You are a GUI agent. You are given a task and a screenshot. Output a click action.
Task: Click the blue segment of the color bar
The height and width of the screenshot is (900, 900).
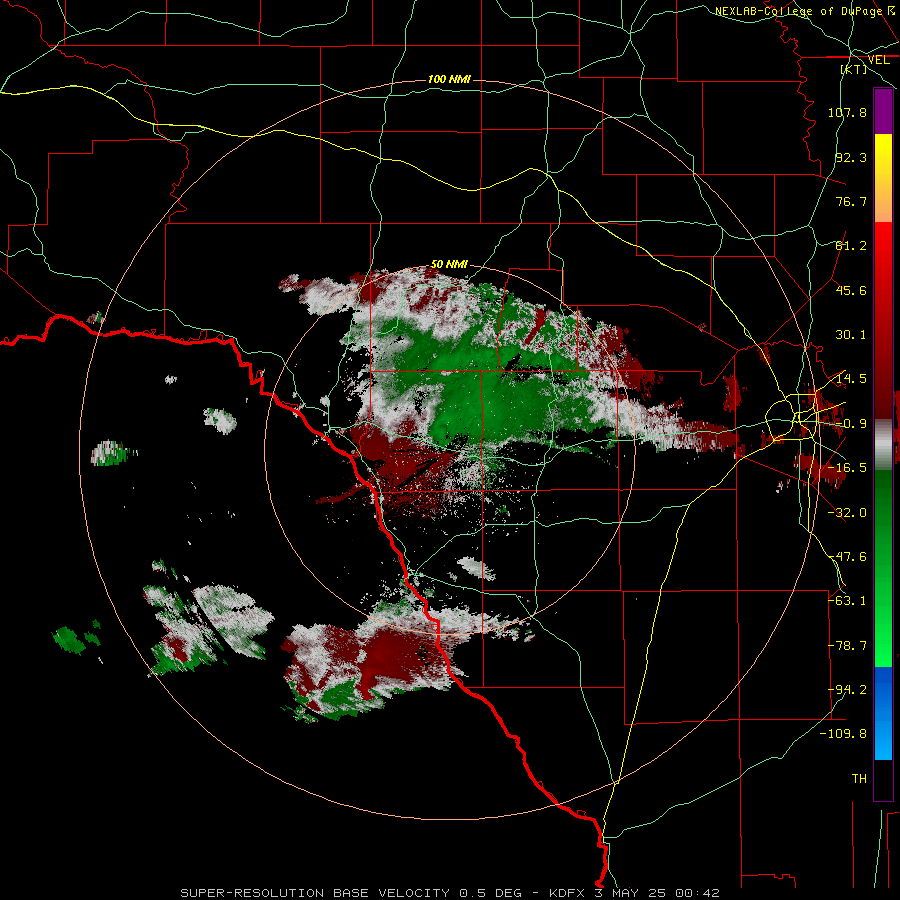pos(883,713)
